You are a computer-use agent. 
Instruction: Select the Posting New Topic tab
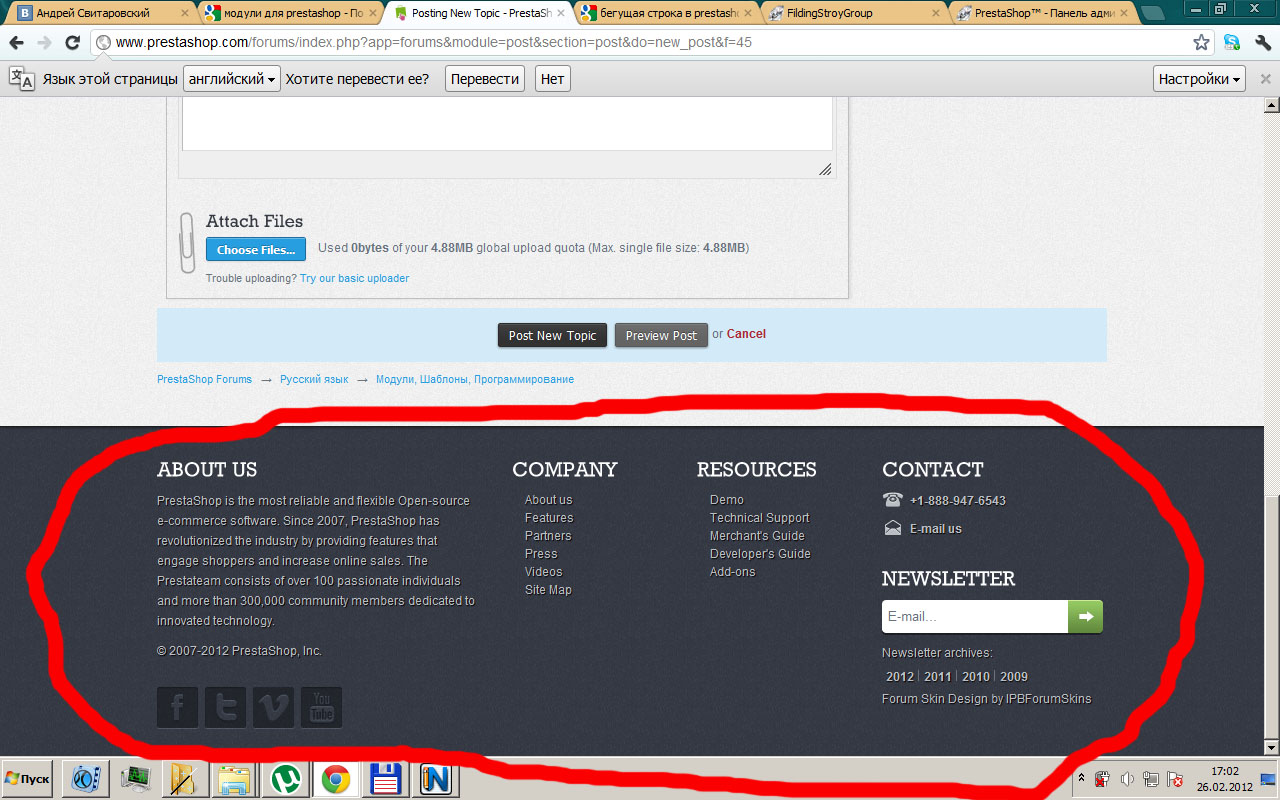(478, 13)
